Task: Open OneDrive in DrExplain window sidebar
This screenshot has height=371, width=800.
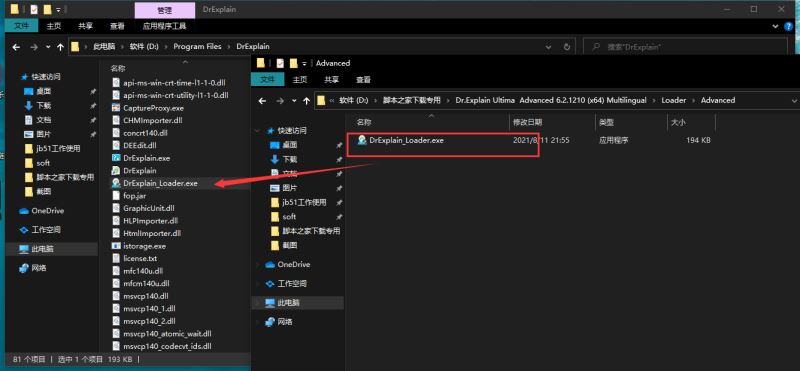Action: pyautogui.click(x=42, y=211)
